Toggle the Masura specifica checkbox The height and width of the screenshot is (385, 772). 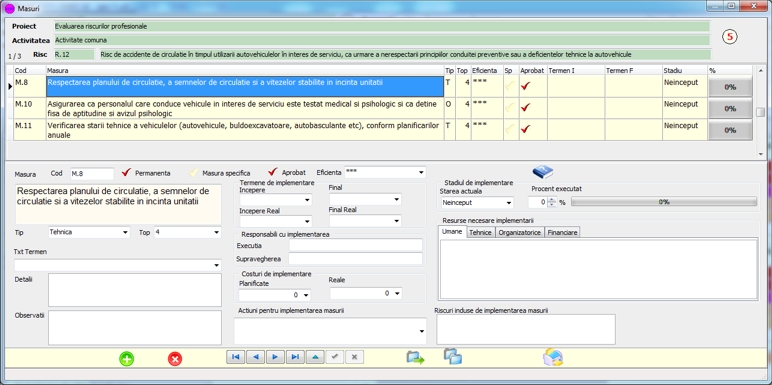point(194,172)
